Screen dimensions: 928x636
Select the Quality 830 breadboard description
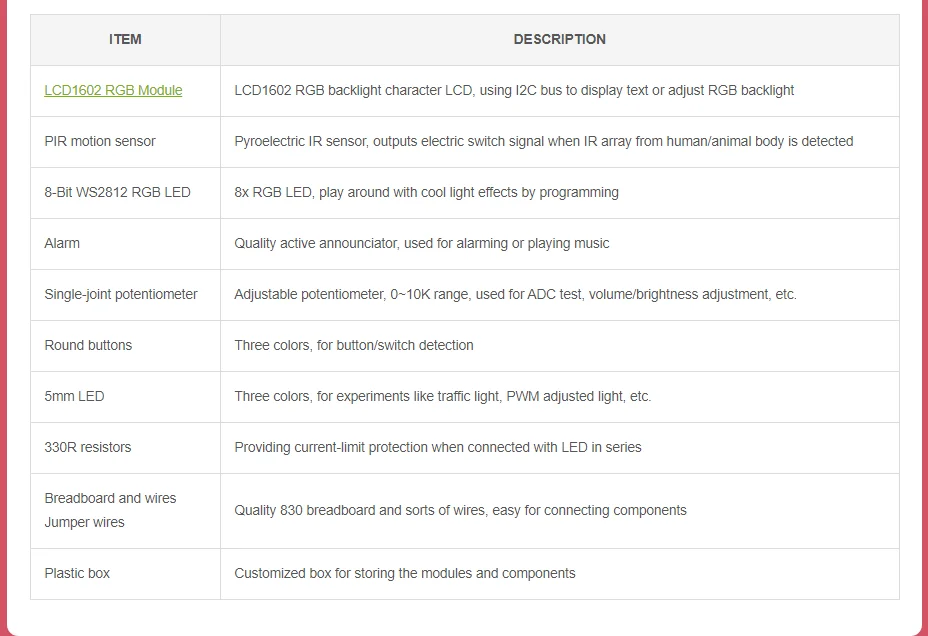click(460, 510)
